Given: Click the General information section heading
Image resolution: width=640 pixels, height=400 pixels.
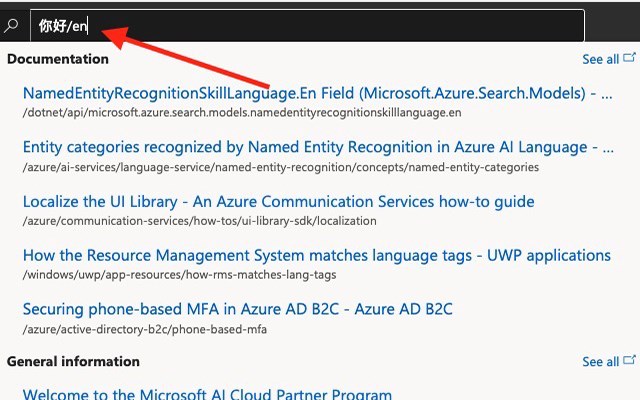Looking at the screenshot, I should (x=73, y=362).
